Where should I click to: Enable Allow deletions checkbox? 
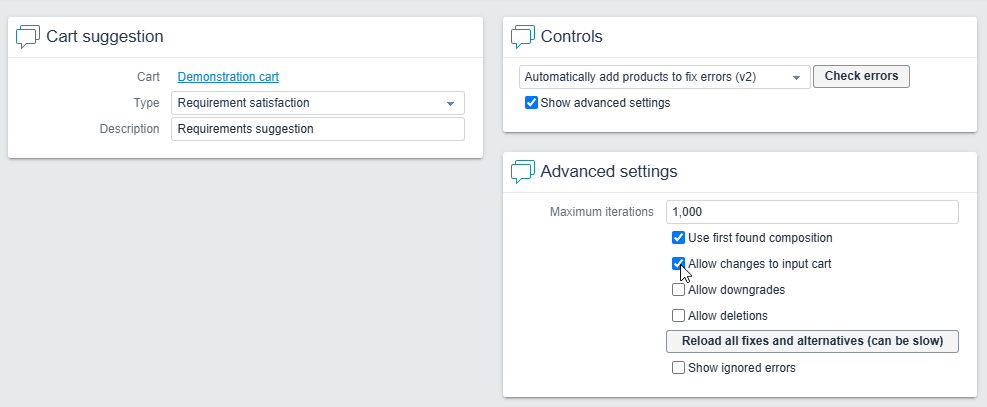tap(679, 316)
